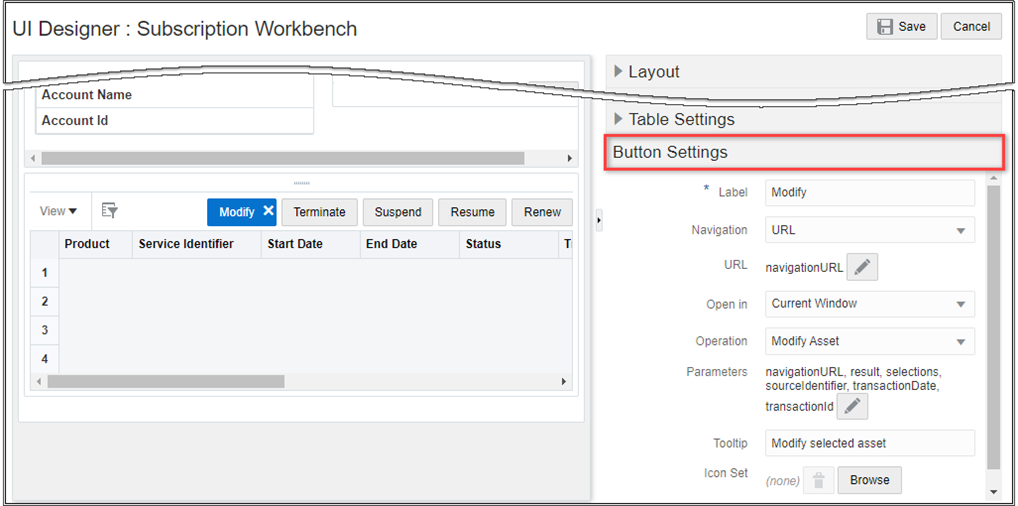Open the Operation dropdown showing Modify Asset
Viewport: 1018px width, 506px height.
[x=870, y=341]
